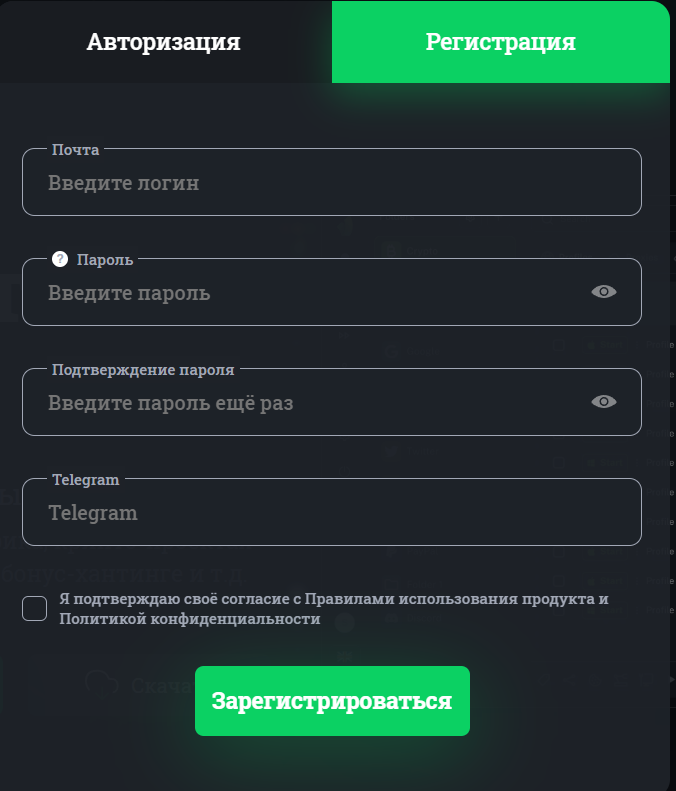Select the Регистрация tab
The height and width of the screenshot is (791, 676).
(x=500, y=42)
